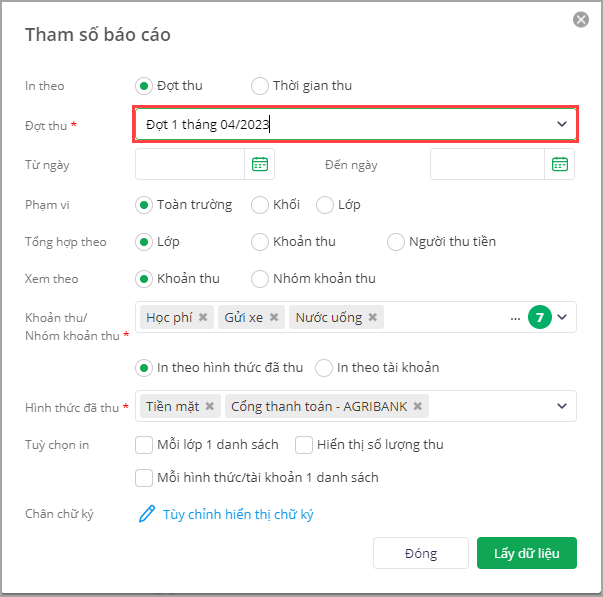
Task: Click the green 7 count badge
Action: [540, 317]
